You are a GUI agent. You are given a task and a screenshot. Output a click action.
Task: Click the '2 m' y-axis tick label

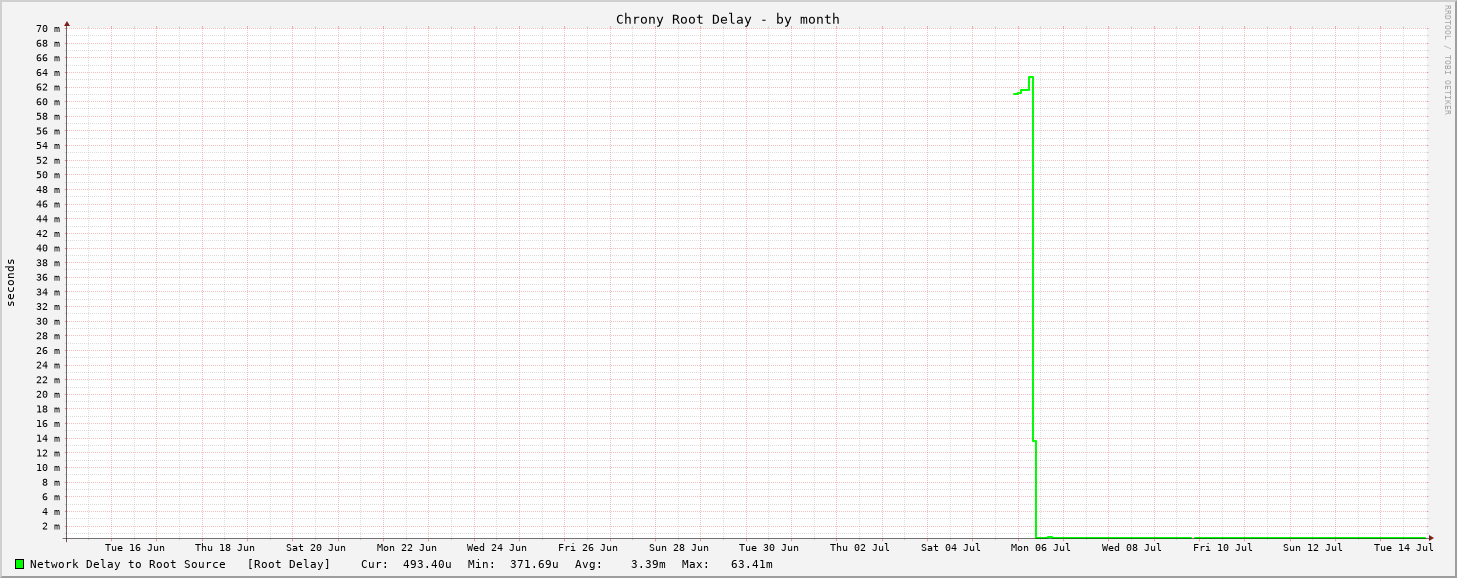51,526
